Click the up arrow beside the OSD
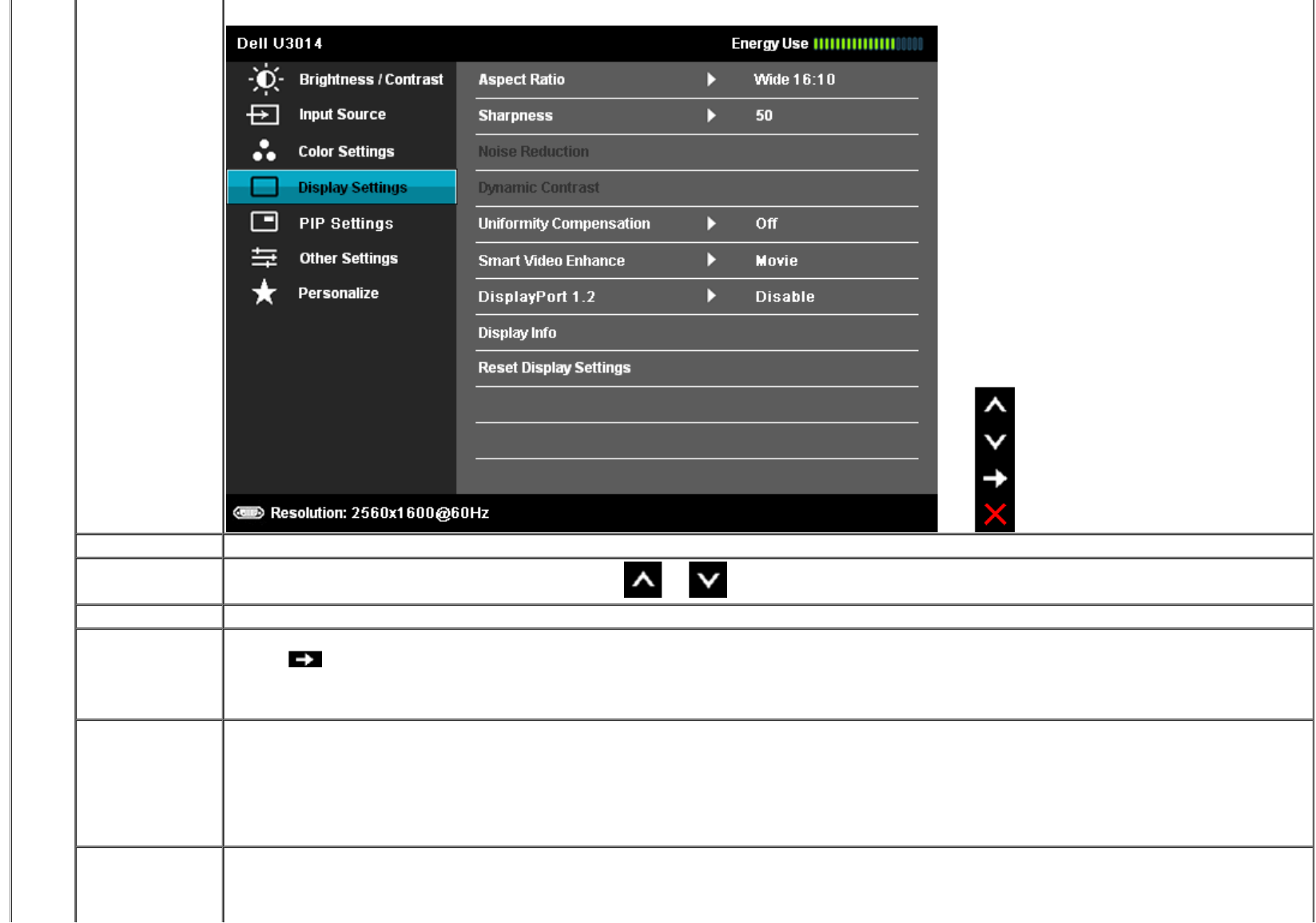Image resolution: width=1316 pixels, height=923 pixels. [995, 405]
